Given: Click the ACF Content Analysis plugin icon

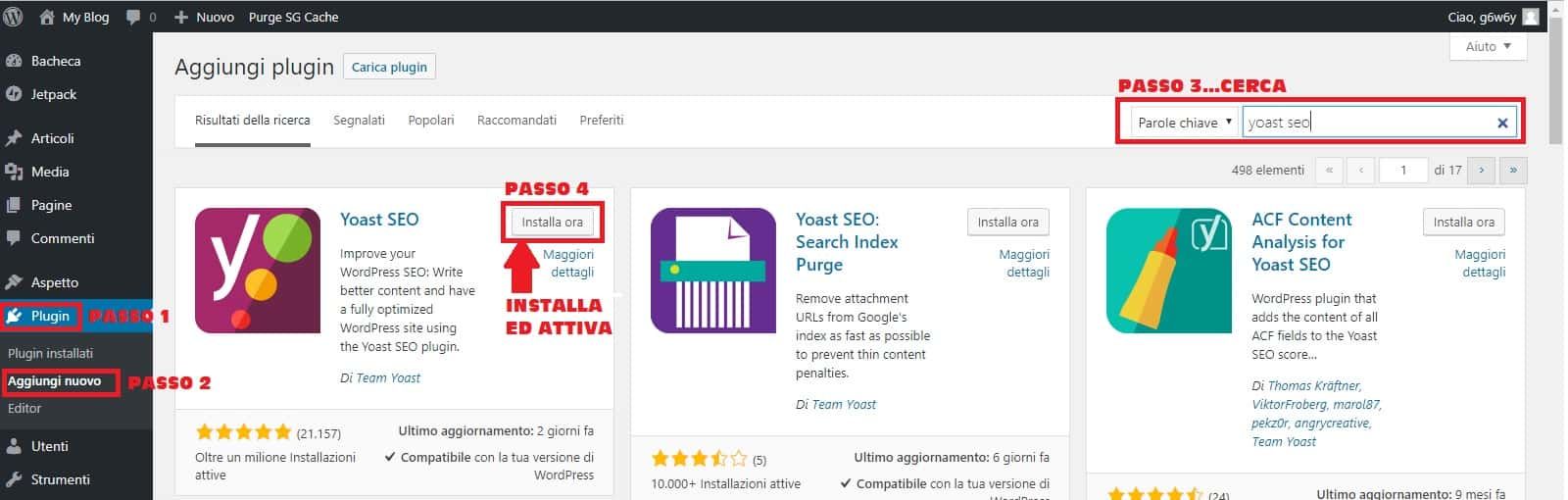Looking at the screenshot, I should pyautogui.click(x=1169, y=271).
